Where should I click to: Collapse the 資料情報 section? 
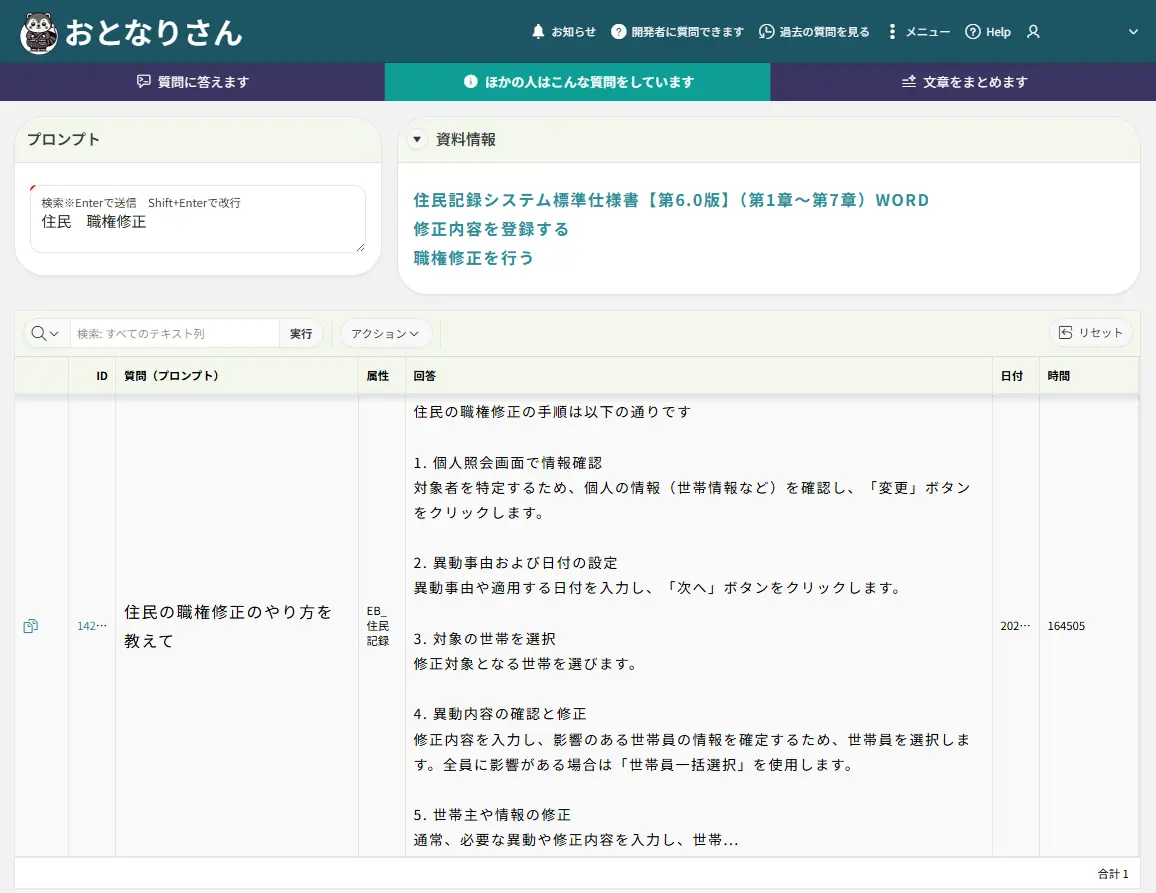[418, 140]
